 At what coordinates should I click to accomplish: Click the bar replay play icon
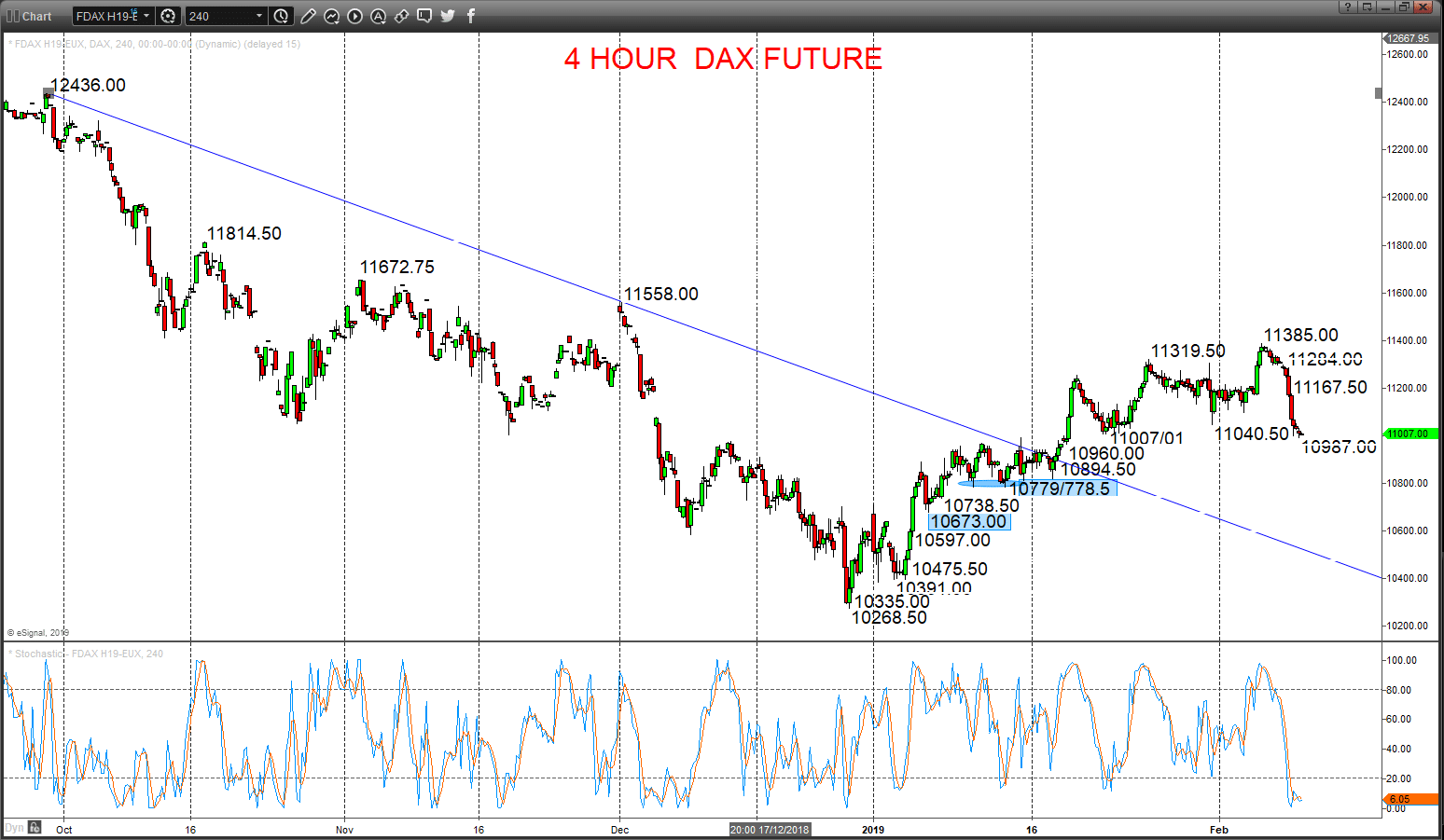(355, 16)
